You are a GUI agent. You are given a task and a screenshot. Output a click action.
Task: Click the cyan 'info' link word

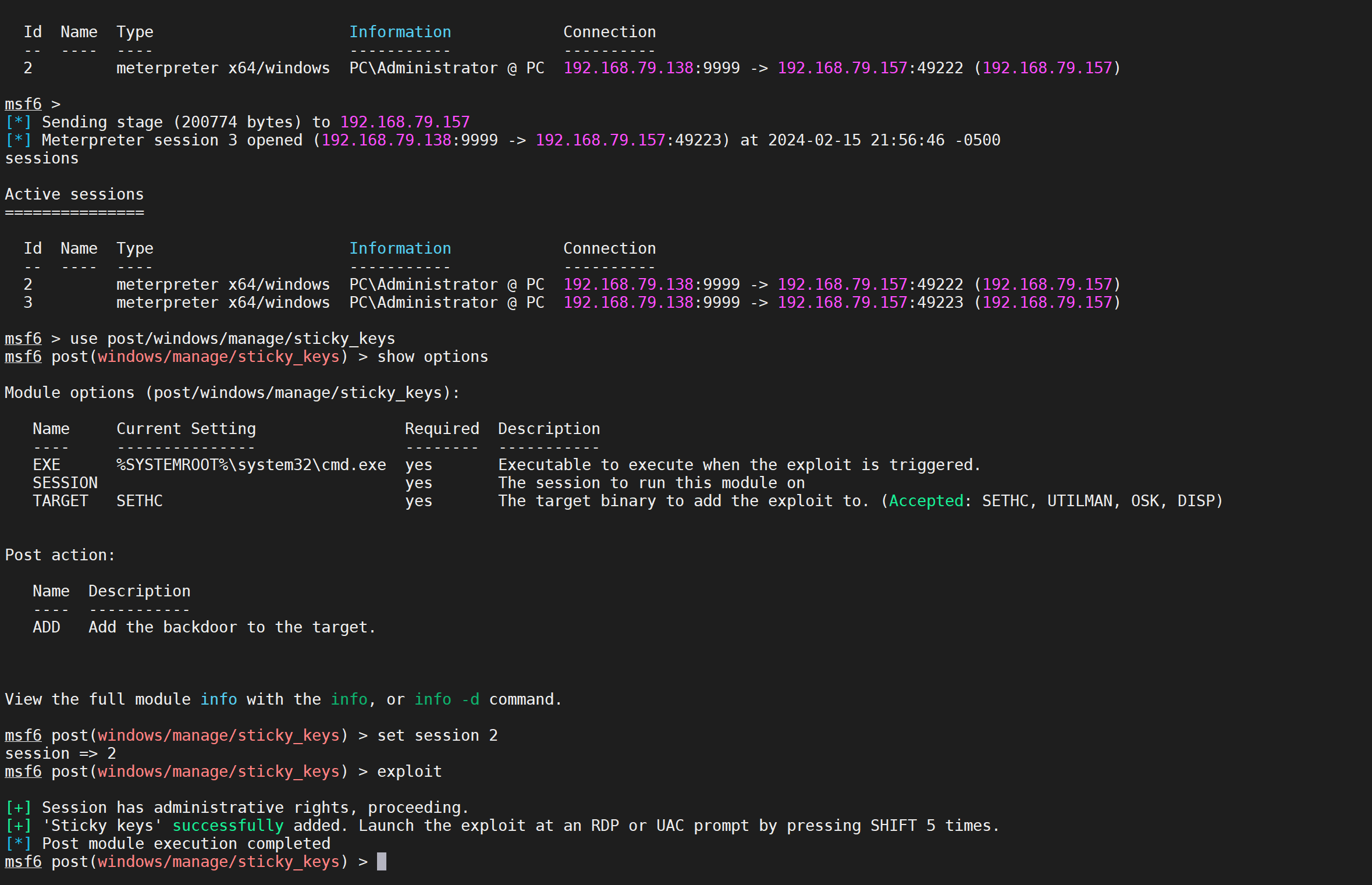(x=218, y=699)
